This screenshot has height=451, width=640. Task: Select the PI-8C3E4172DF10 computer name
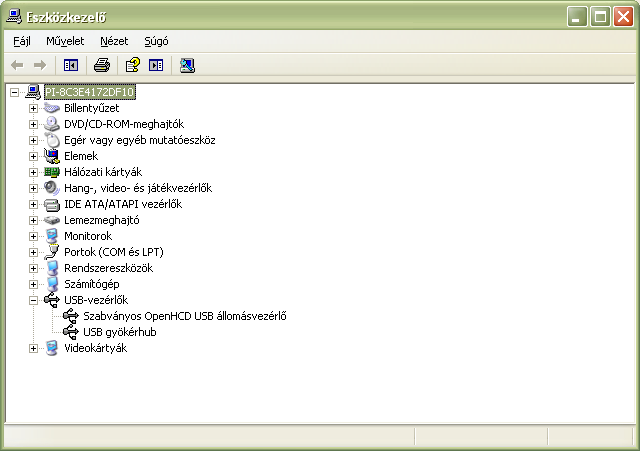pos(89,92)
